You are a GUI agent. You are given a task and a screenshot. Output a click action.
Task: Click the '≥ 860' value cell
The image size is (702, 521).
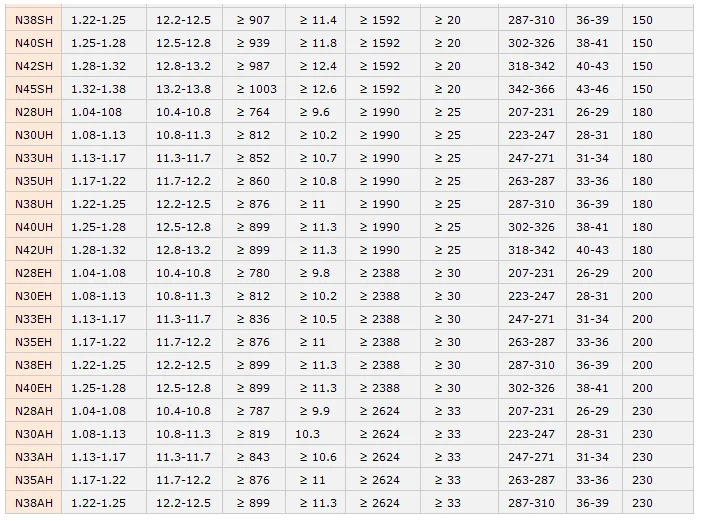[254, 181]
